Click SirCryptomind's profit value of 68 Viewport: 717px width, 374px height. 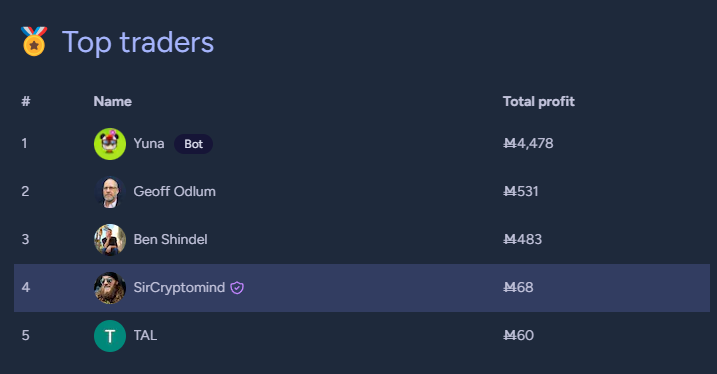pyautogui.click(x=518, y=288)
